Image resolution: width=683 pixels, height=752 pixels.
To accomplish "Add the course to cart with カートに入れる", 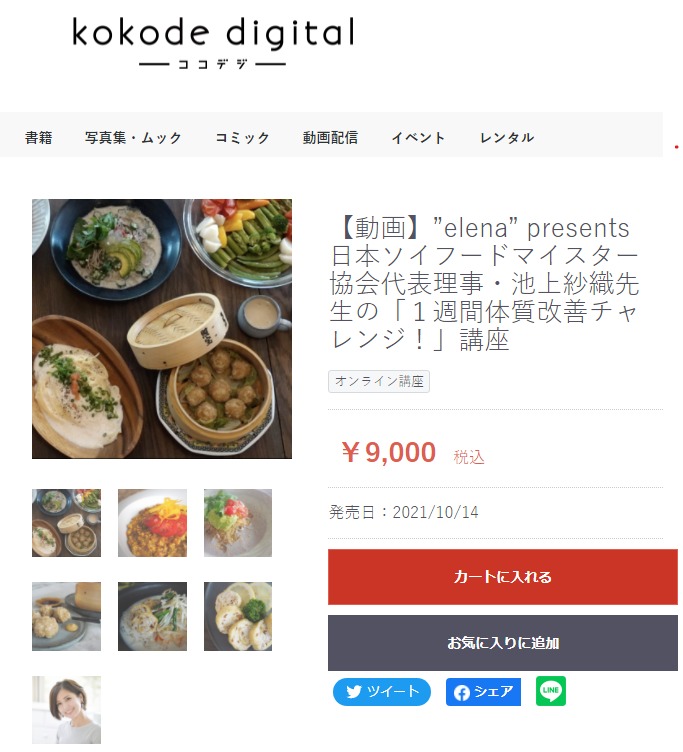I will coord(503,576).
